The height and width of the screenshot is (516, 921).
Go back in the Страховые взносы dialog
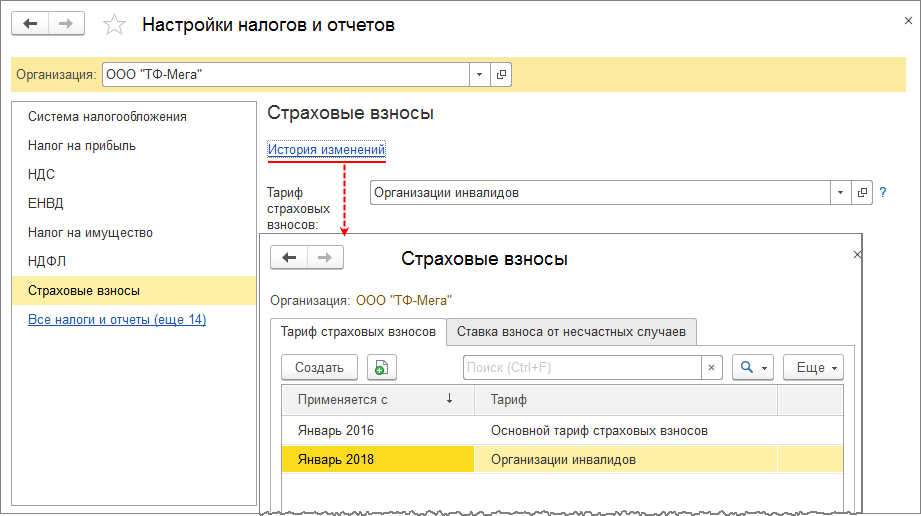pyautogui.click(x=289, y=258)
